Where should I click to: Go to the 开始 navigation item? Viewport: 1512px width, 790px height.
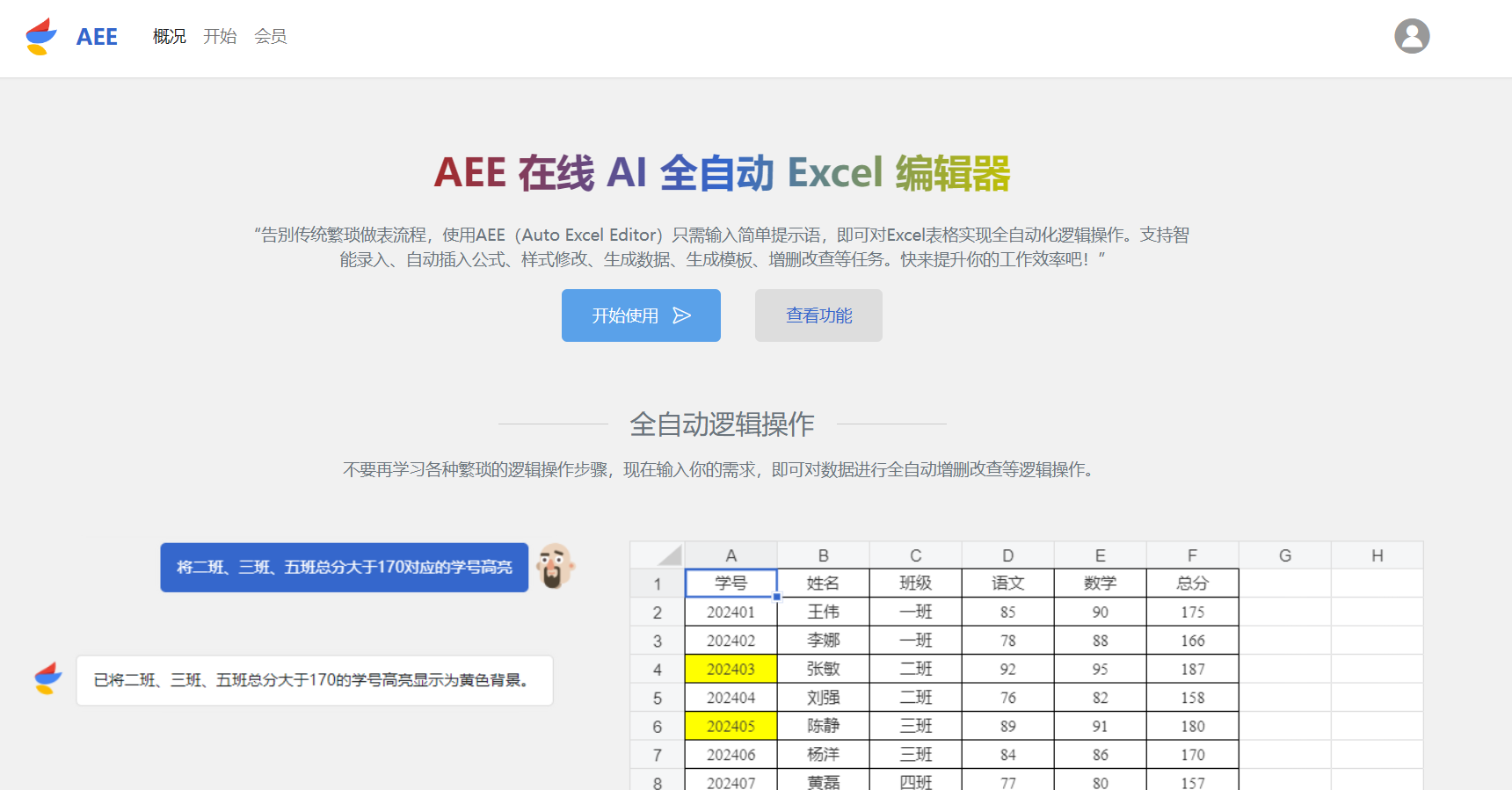pos(220,36)
